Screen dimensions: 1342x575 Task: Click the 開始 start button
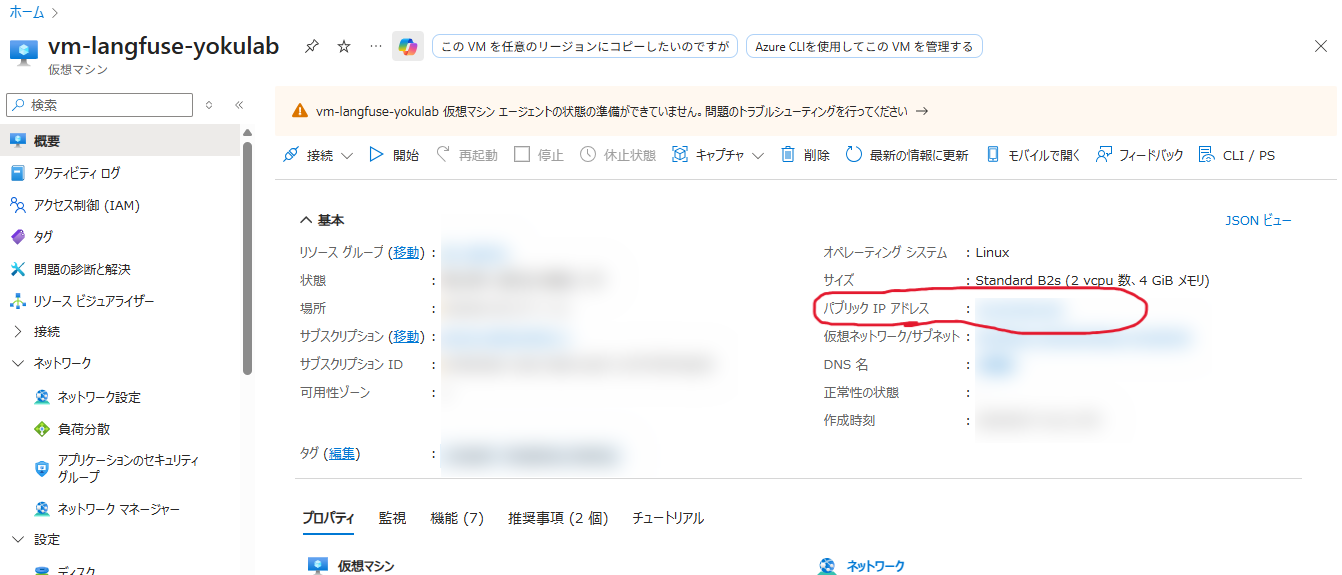pyautogui.click(x=394, y=155)
